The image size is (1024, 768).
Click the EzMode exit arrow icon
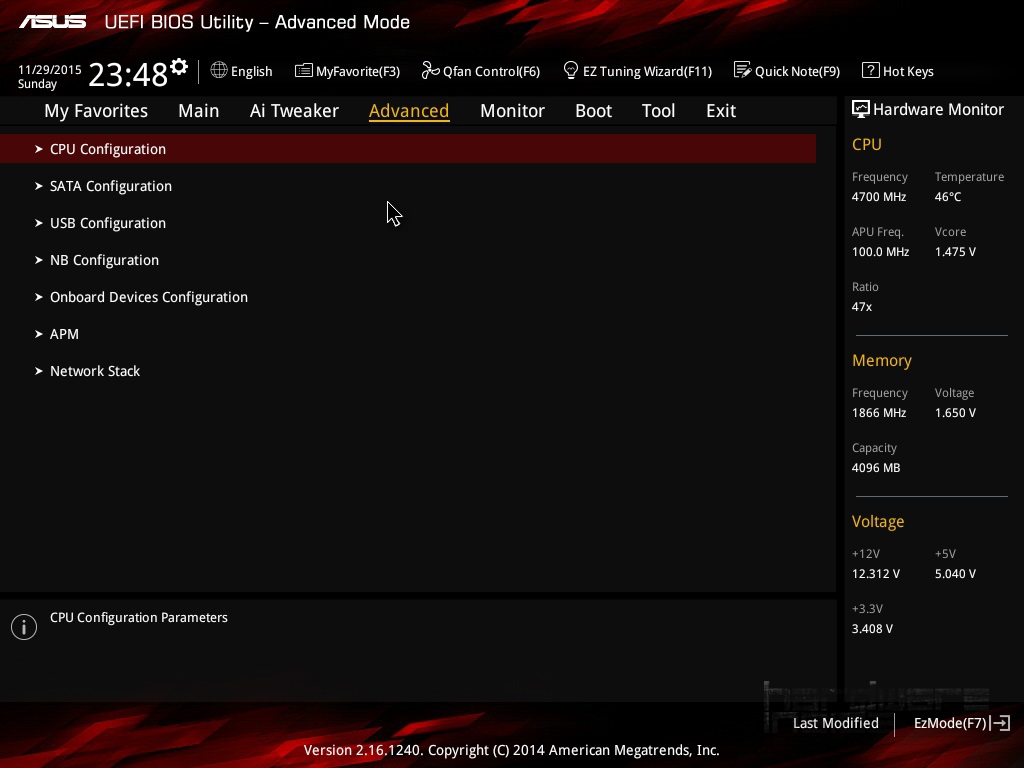[x=1001, y=723]
